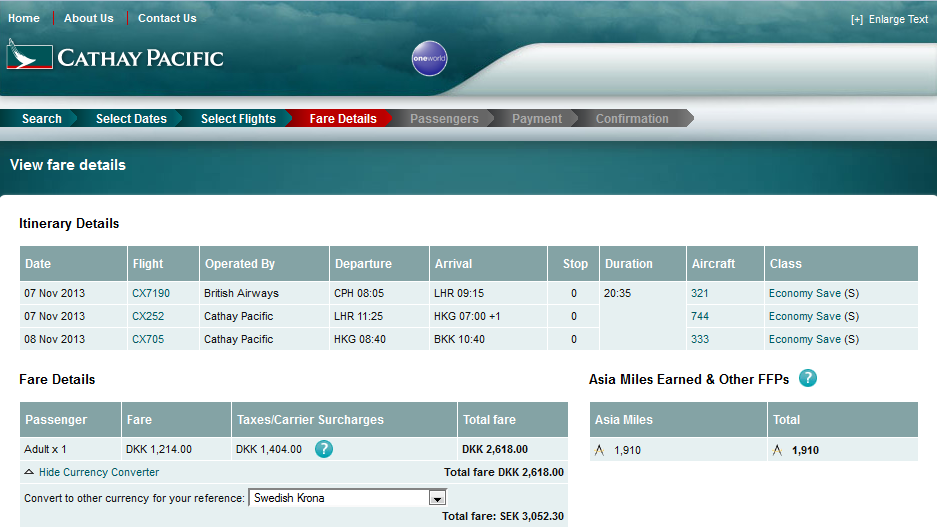Screen dimensions: 937x532
Task: Go back to Select Flights step
Action: [x=238, y=118]
